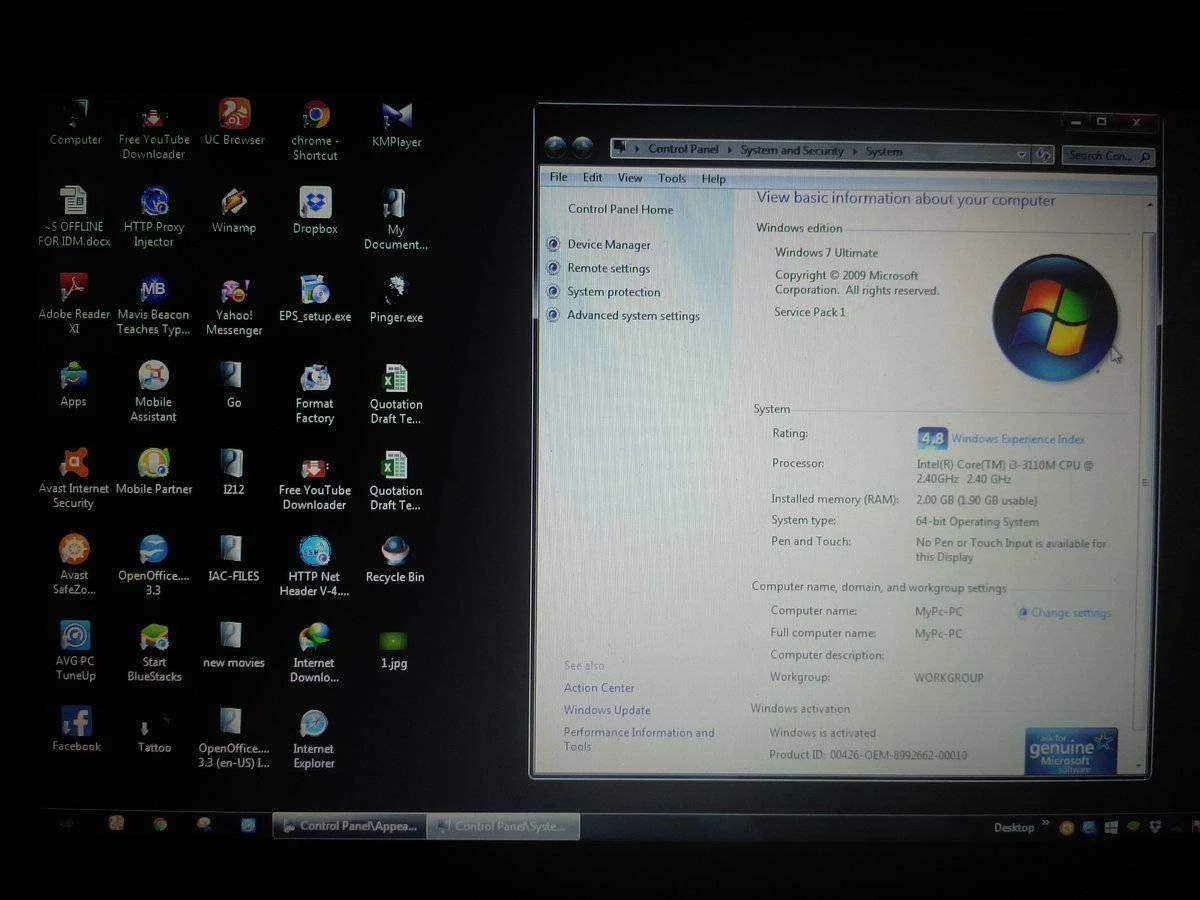The height and width of the screenshot is (900, 1200).
Task: Click the Start BlueStacks icon
Action: pyautogui.click(x=154, y=652)
